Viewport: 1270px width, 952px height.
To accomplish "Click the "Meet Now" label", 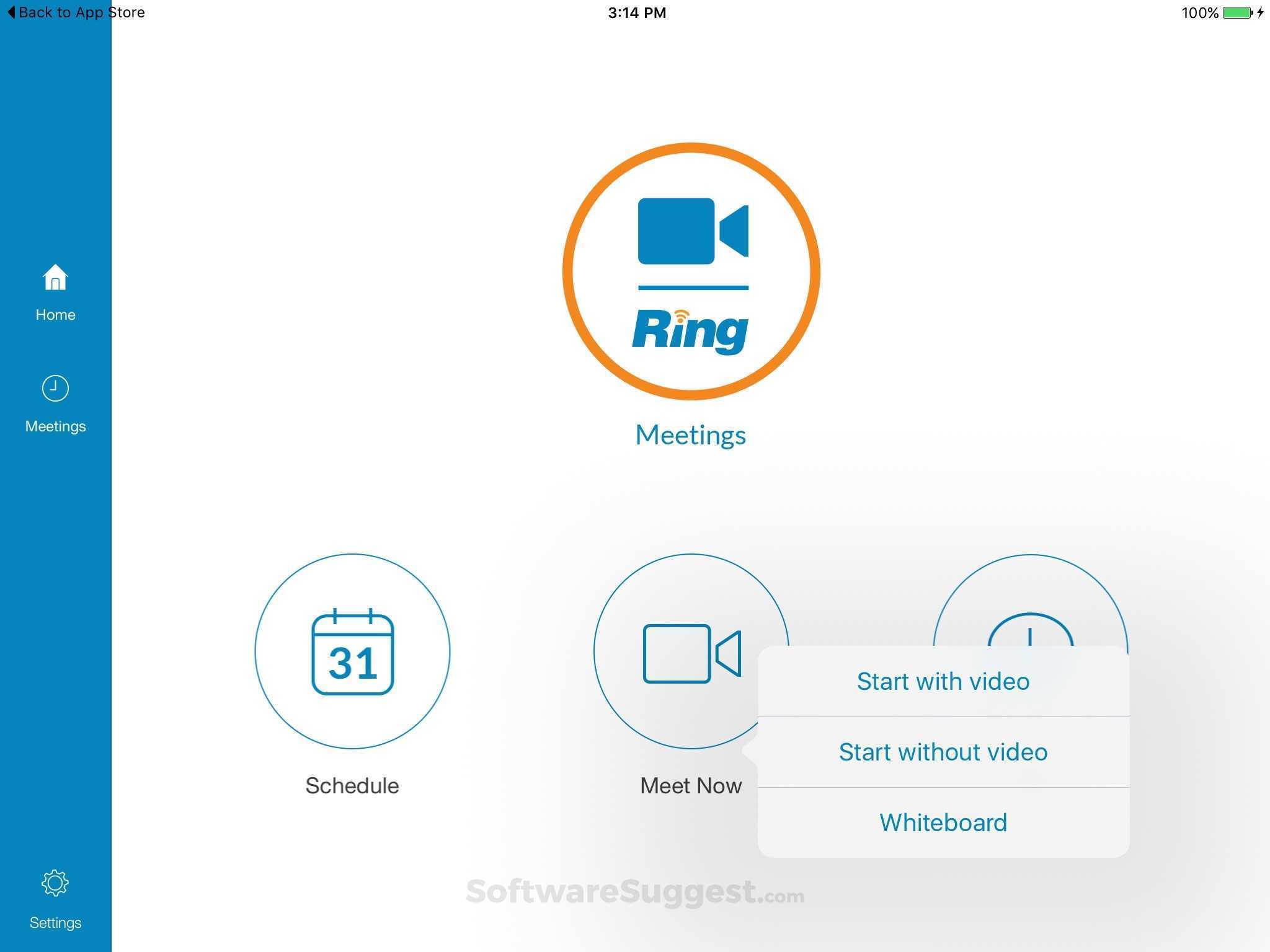I will tap(690, 785).
